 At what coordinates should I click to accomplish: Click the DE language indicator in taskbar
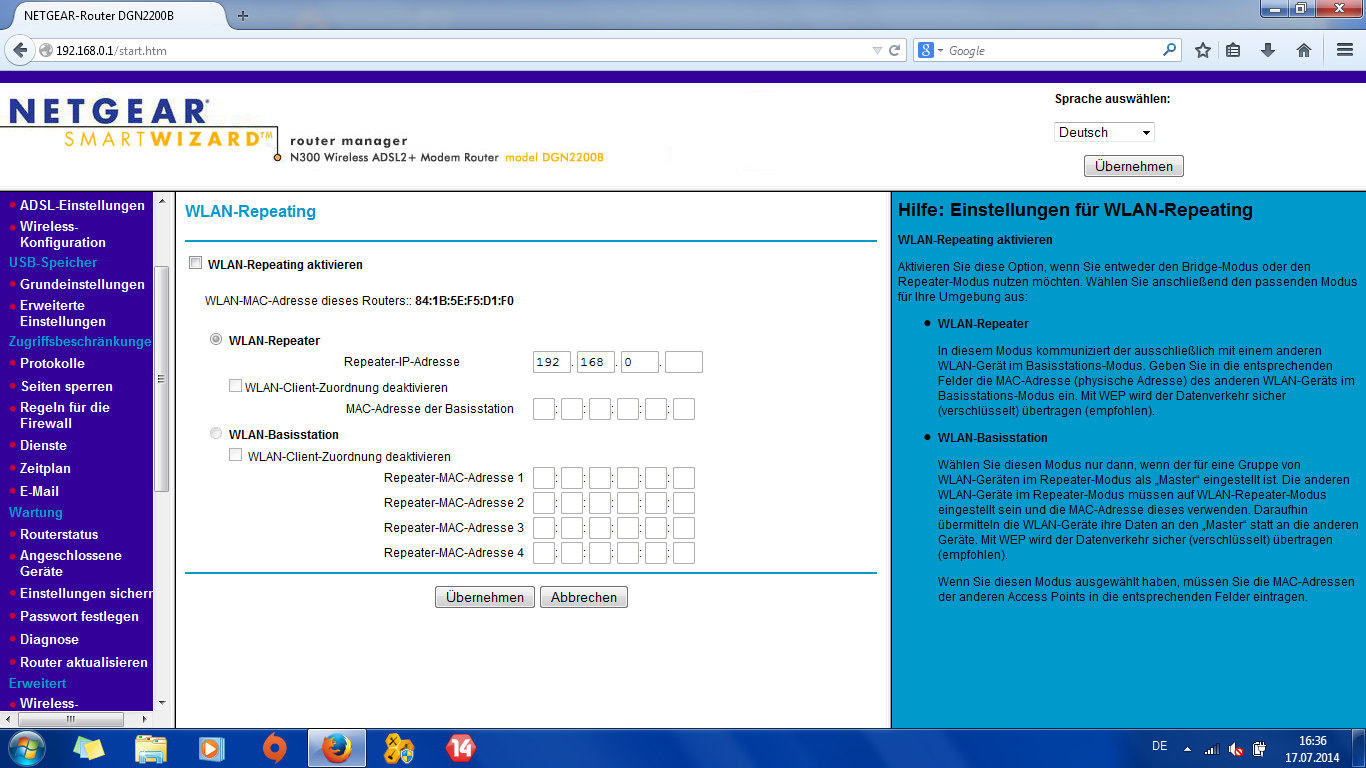(1160, 746)
